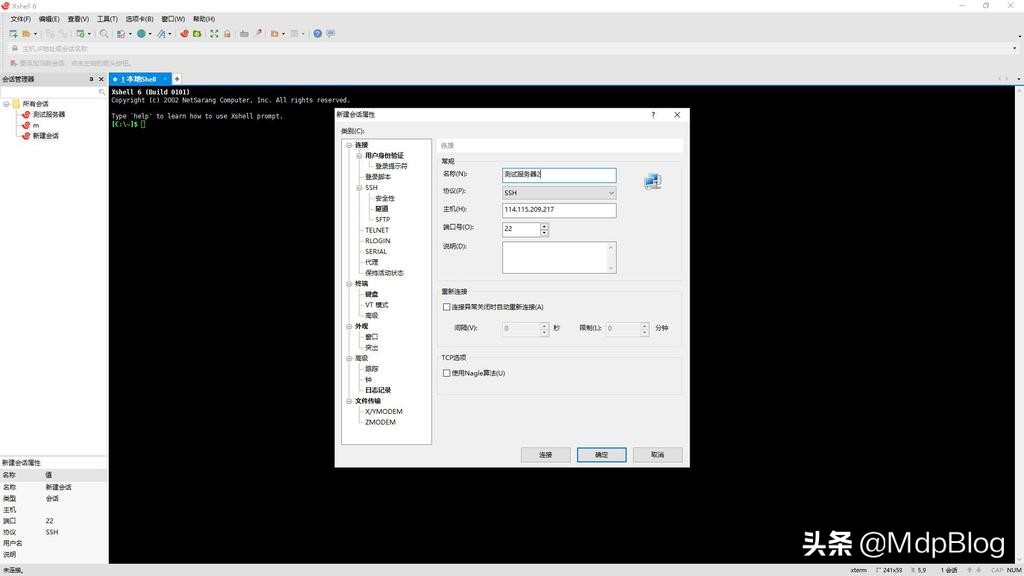Image resolution: width=1024 pixels, height=576 pixels.
Task: Click the Open sessions folder toolbar icon
Action: (x=25, y=33)
